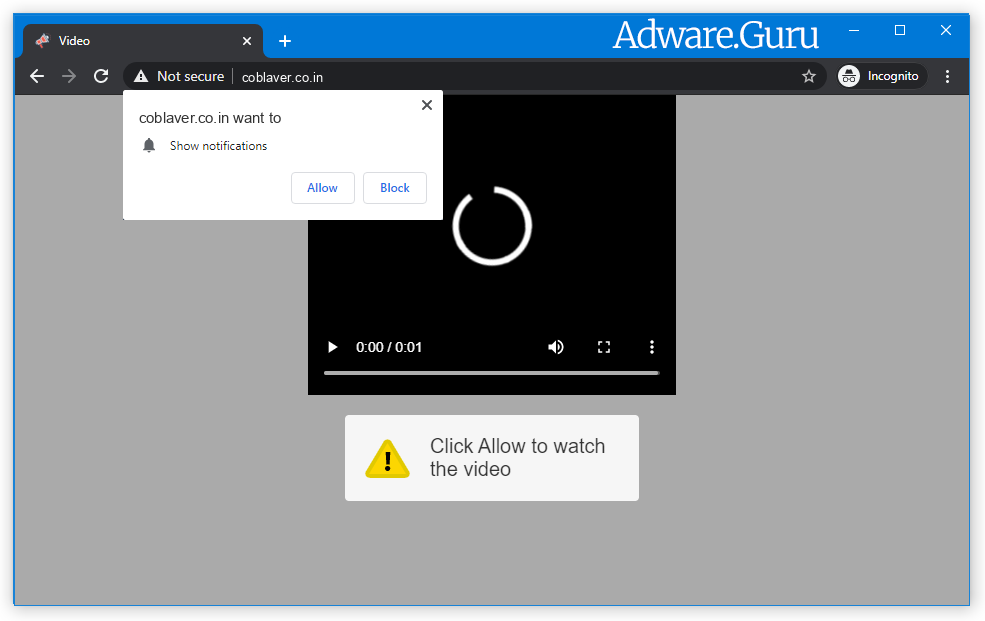Click the Allow notifications button
985x621 pixels.
(322, 188)
